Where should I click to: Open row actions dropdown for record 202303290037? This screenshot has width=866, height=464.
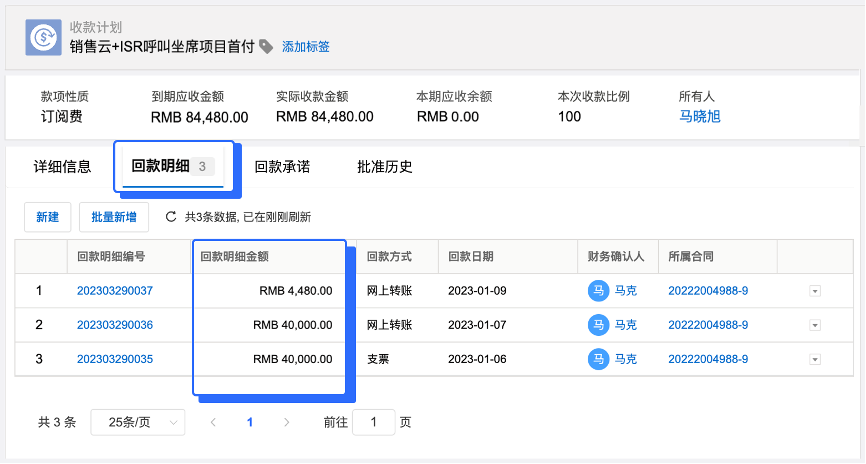coord(814,291)
